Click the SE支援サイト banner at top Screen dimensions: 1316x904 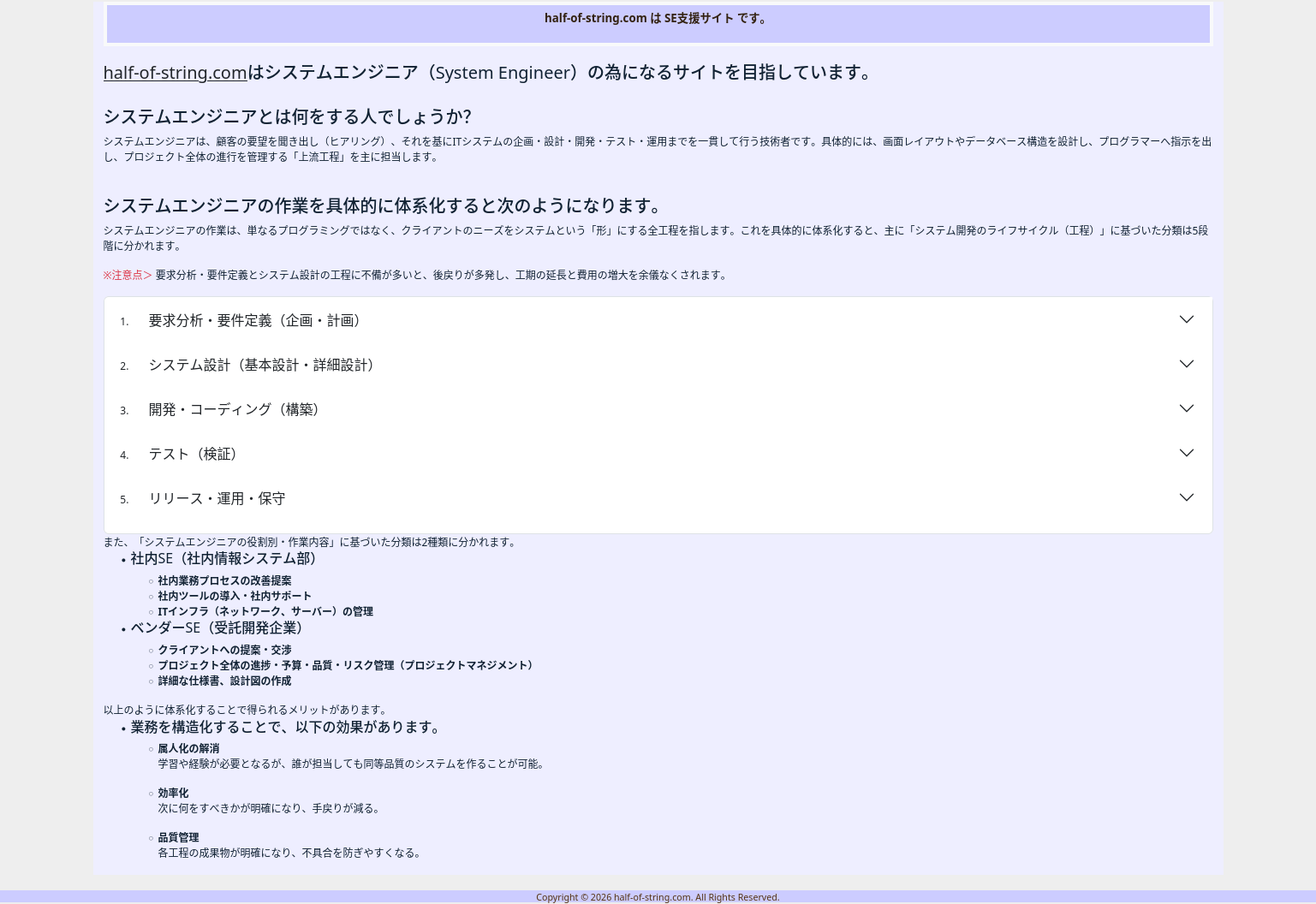pyautogui.click(x=658, y=18)
